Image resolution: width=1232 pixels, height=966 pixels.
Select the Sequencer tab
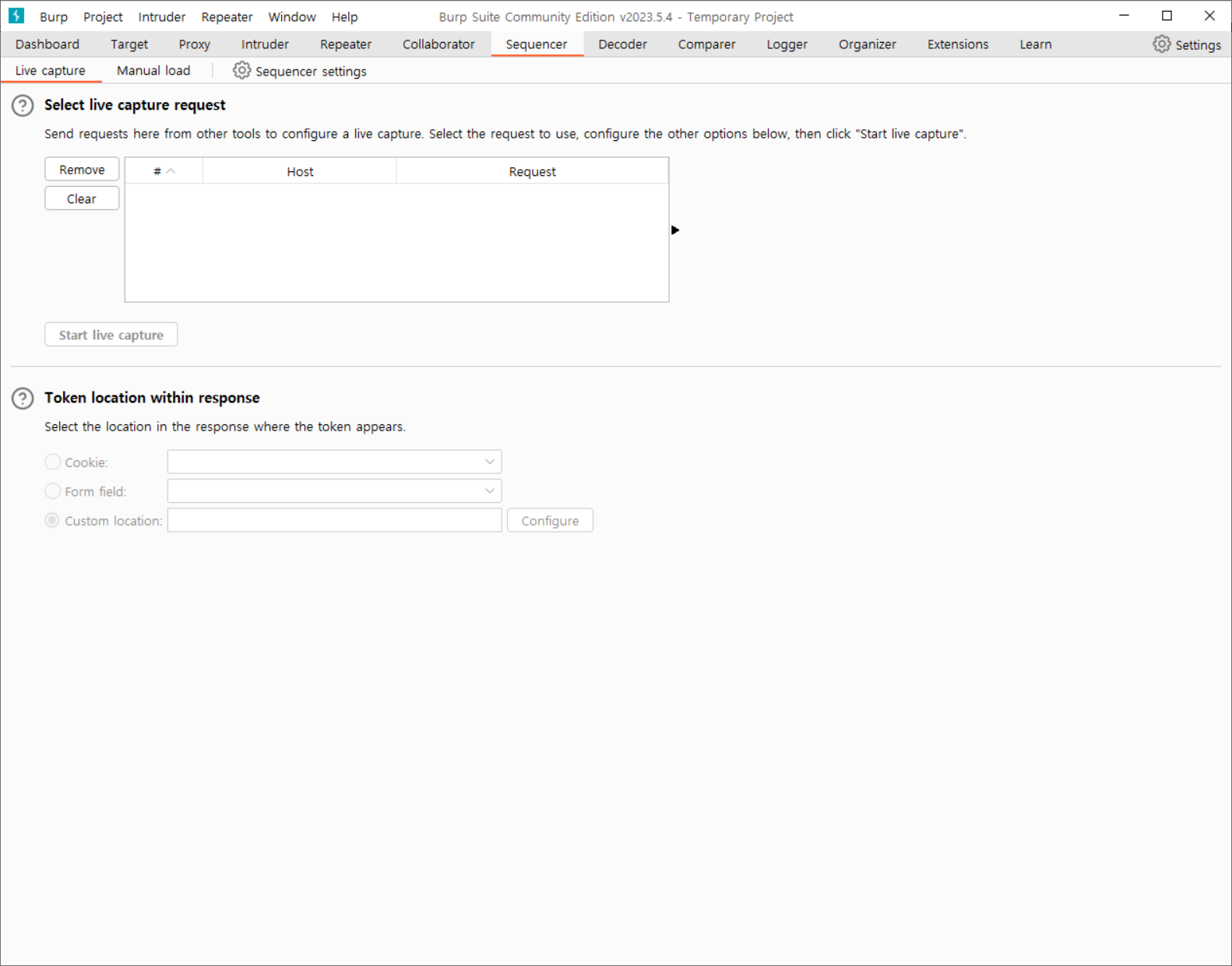point(537,44)
